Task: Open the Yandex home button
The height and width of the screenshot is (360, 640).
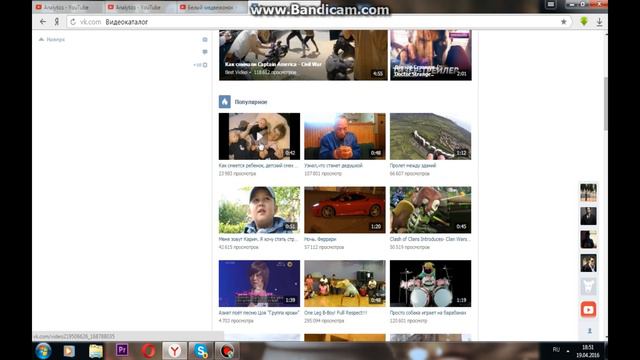Action: coord(57,22)
